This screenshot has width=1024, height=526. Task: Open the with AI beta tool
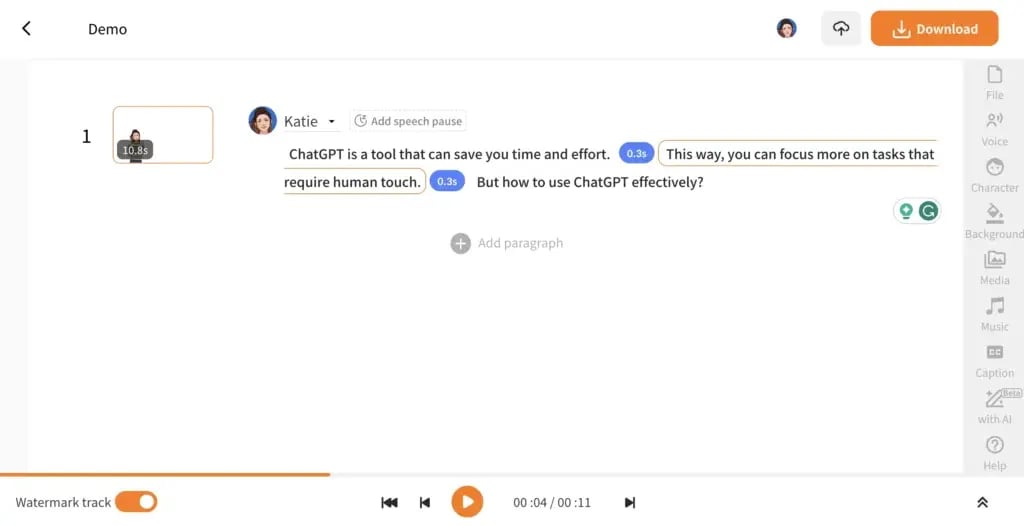994,406
